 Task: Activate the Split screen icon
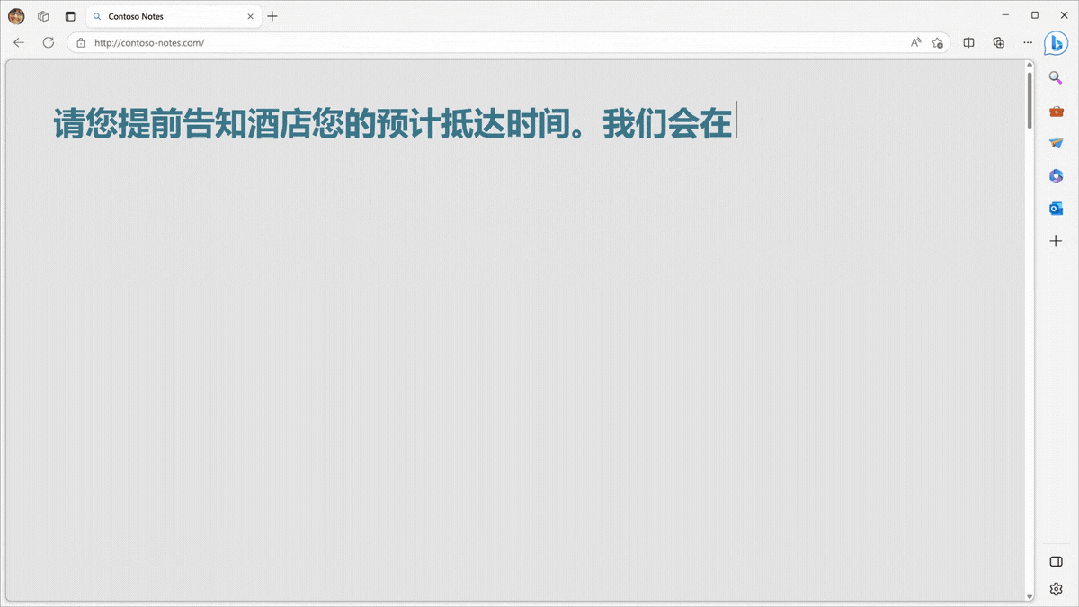(967, 42)
